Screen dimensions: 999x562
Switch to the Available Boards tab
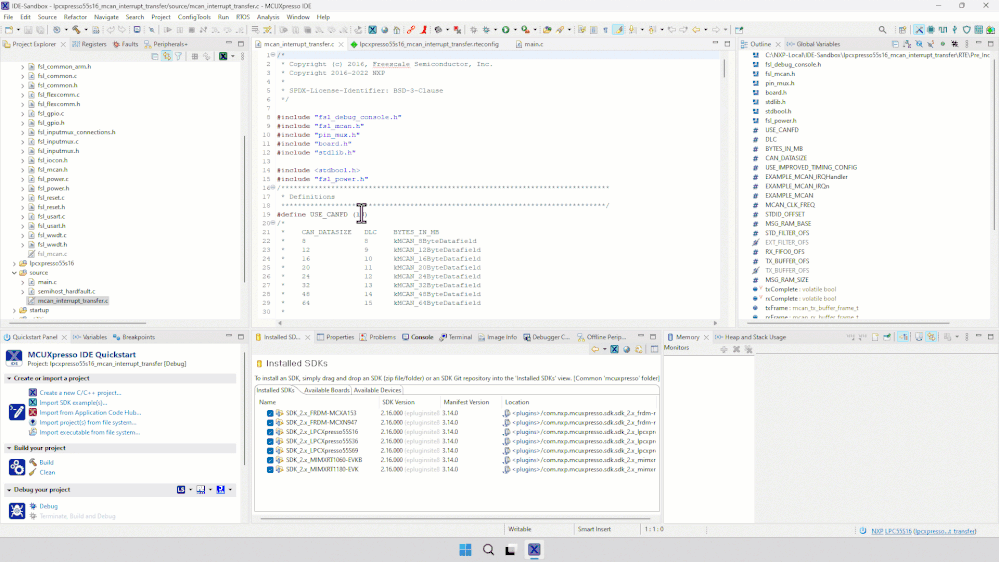[x=326, y=390]
